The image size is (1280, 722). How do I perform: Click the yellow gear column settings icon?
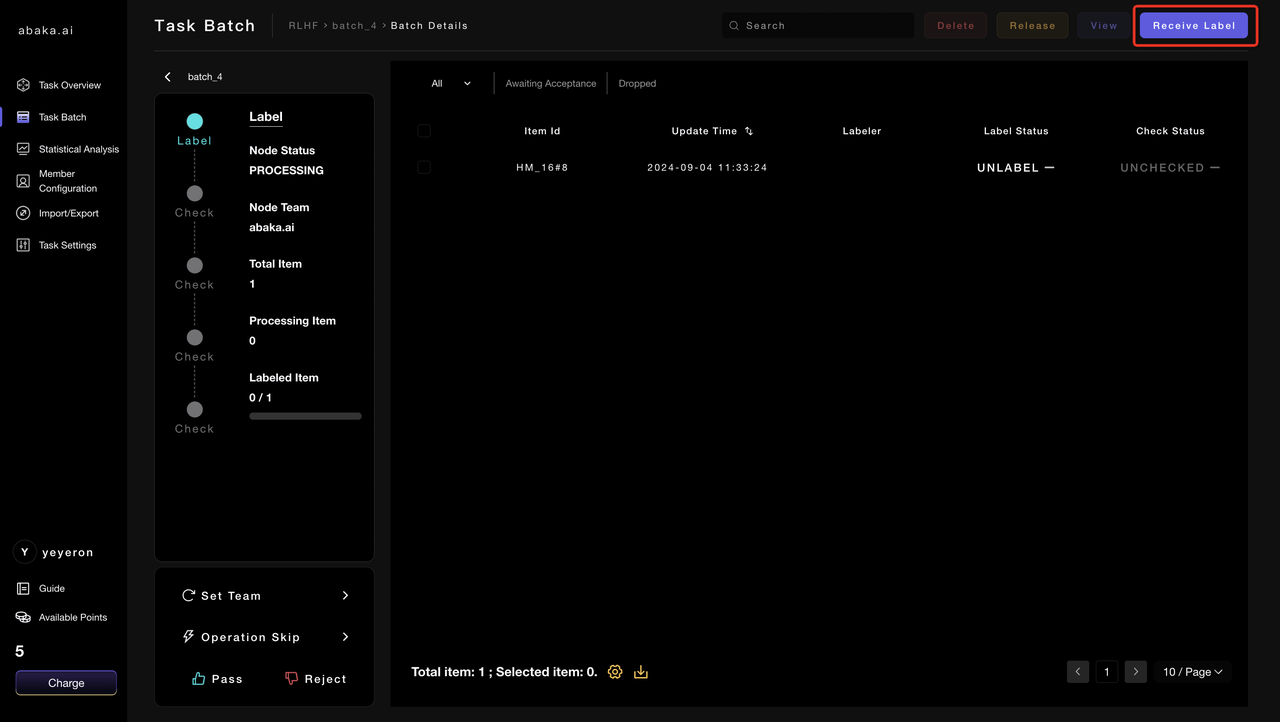615,672
